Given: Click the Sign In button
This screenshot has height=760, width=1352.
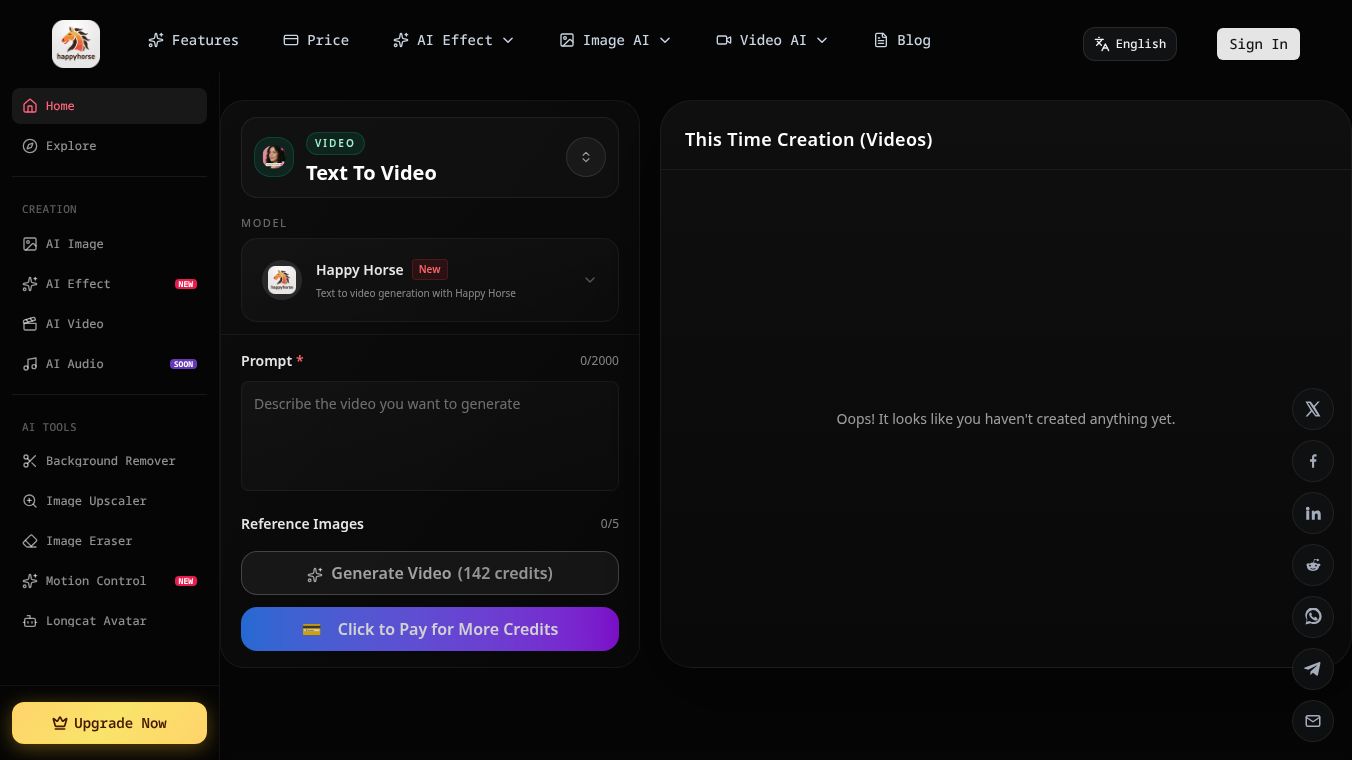Looking at the screenshot, I should [1258, 44].
